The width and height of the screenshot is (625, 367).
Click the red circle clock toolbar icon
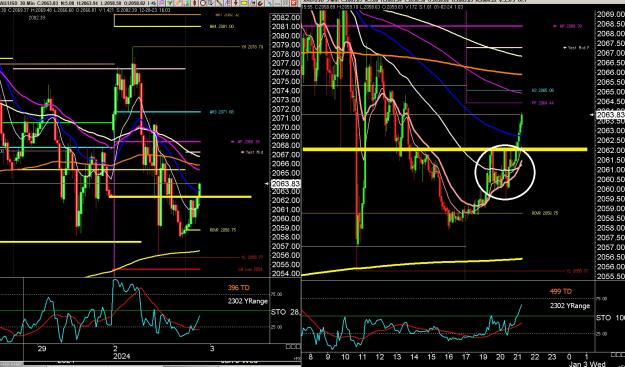(203, 3)
